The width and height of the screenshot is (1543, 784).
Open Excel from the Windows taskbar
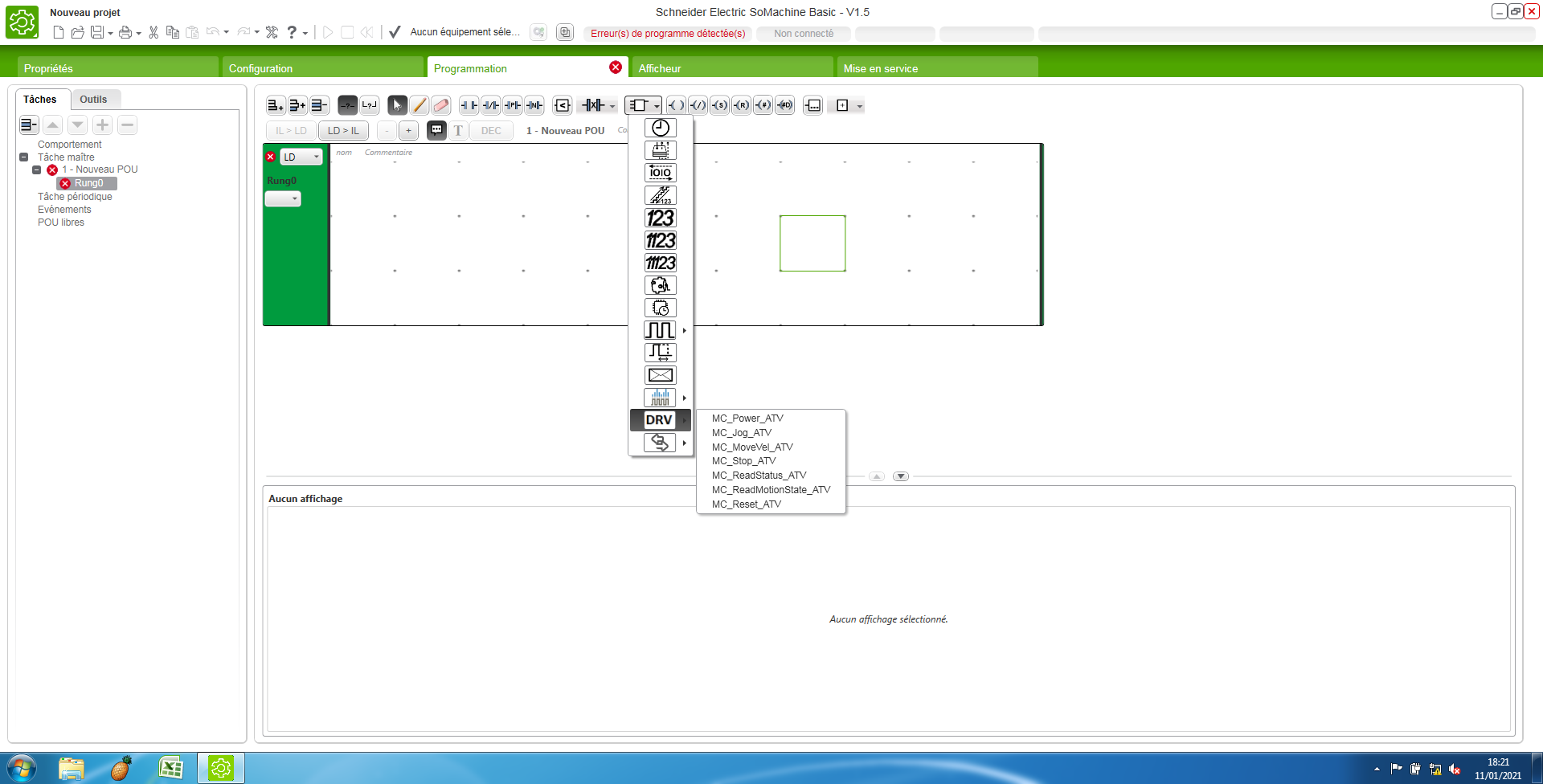tap(170, 769)
